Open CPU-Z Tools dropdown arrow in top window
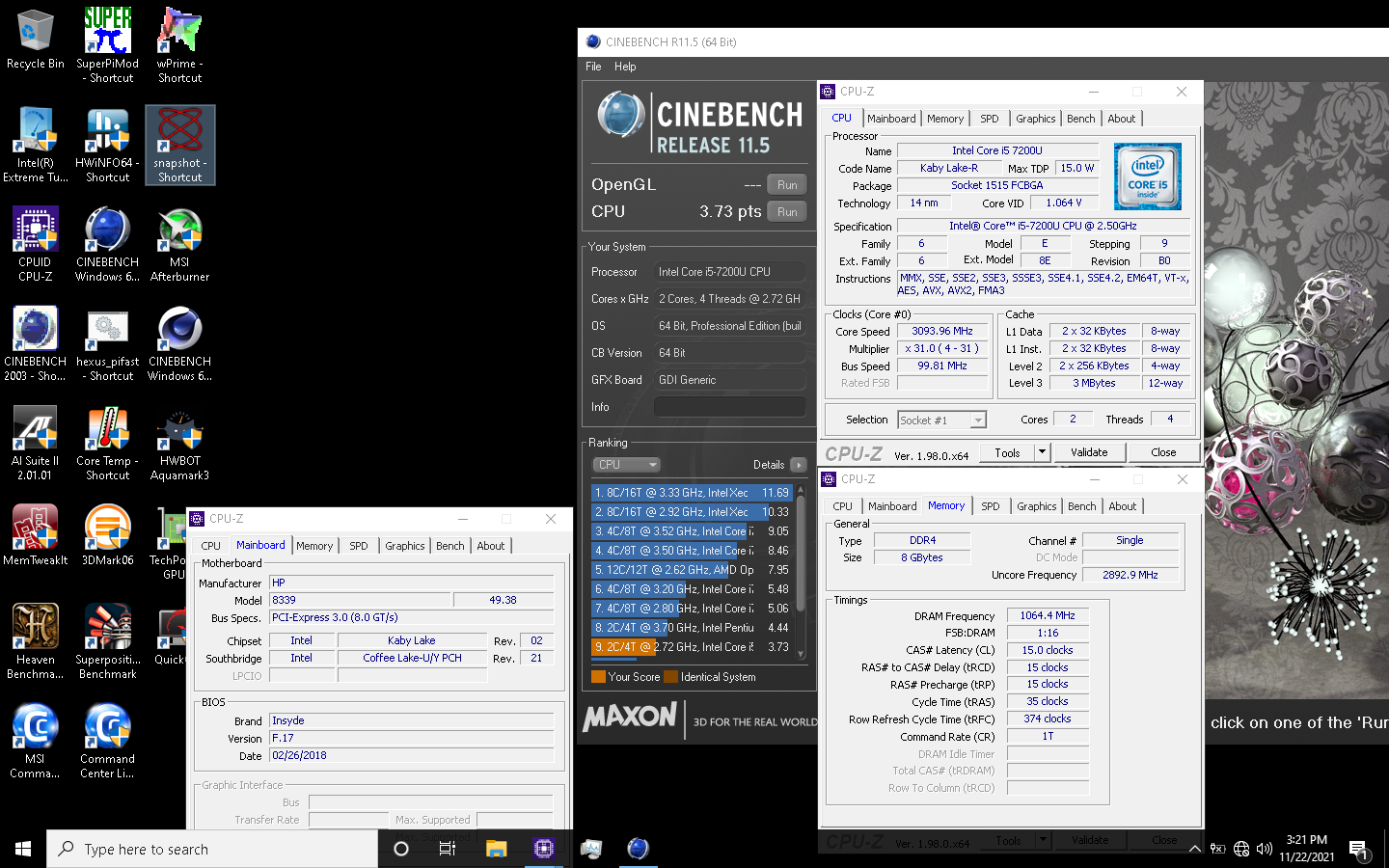Image resolution: width=1389 pixels, height=868 pixels. 1042,452
